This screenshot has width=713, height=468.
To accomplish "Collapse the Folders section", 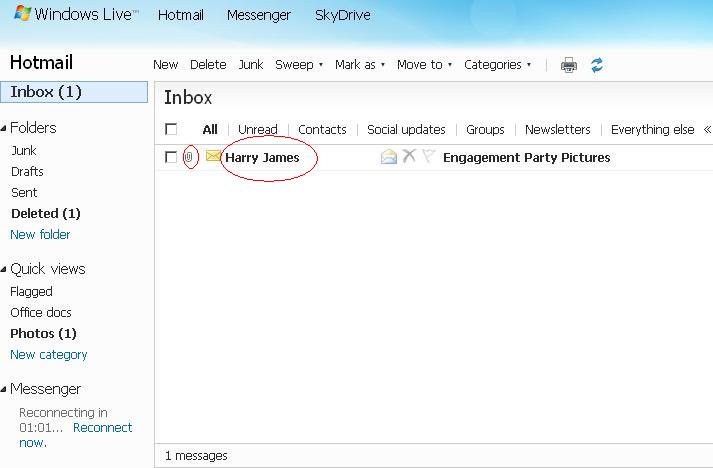I will [5, 128].
